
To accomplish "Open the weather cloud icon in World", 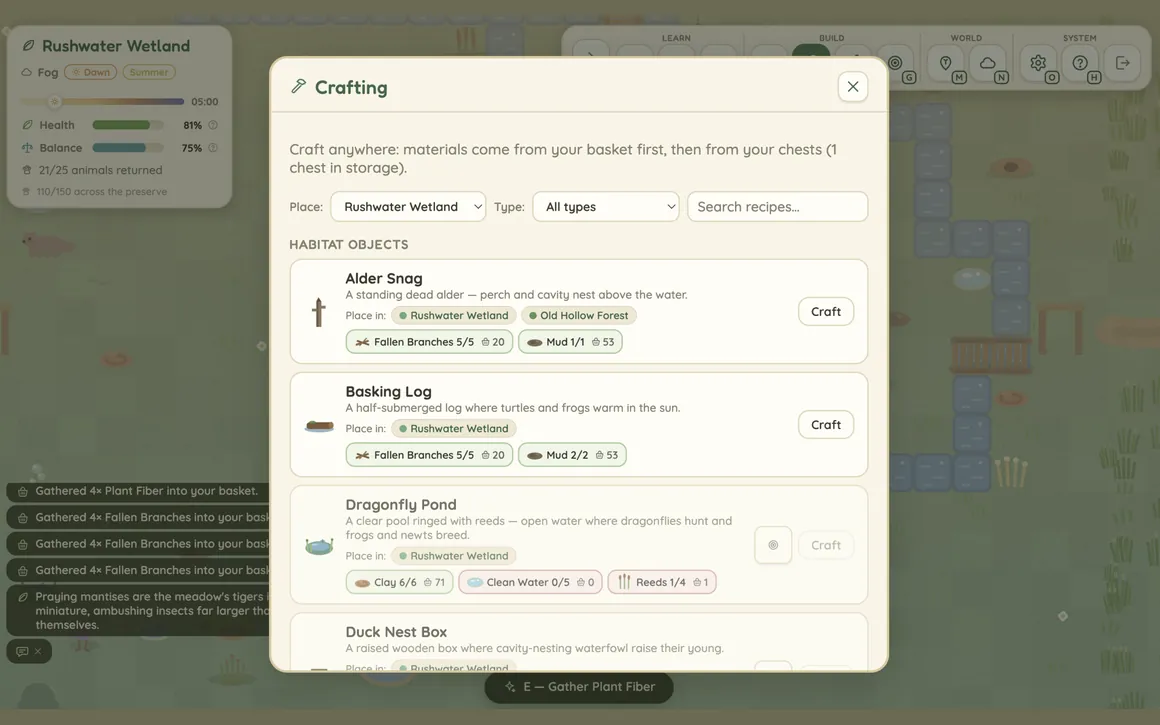I will pyautogui.click(x=988, y=63).
